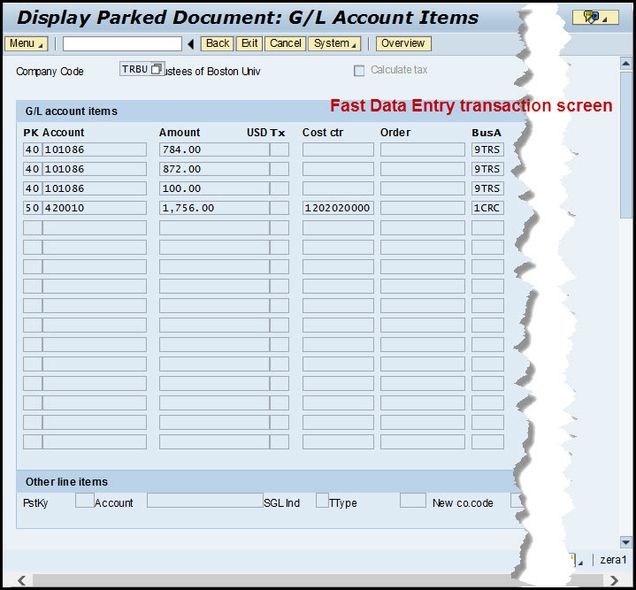Open the System dropdown menu
This screenshot has height=590, width=636.
click(335, 43)
